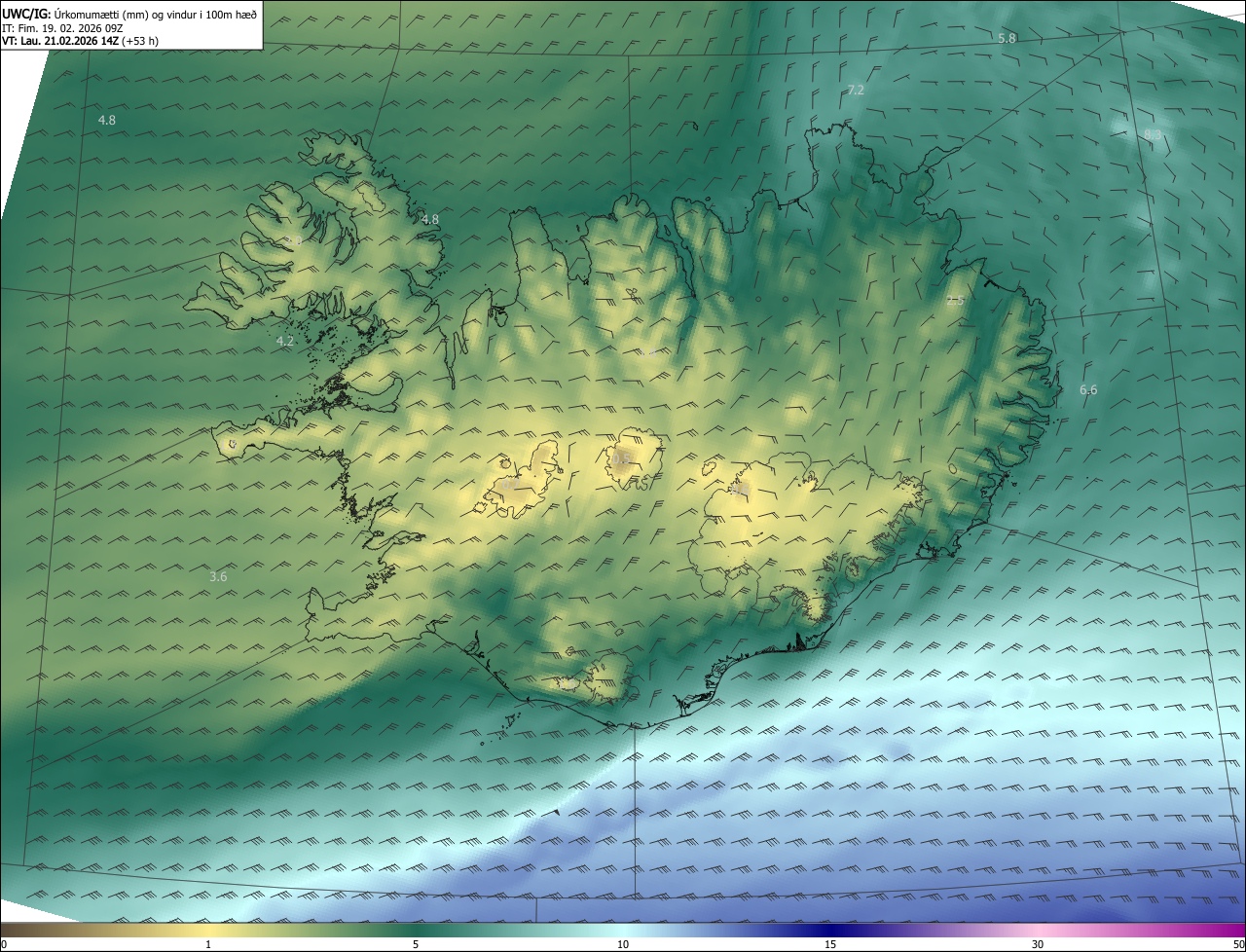
Task: Click the "7.2" value label on the map
Action: [856, 90]
